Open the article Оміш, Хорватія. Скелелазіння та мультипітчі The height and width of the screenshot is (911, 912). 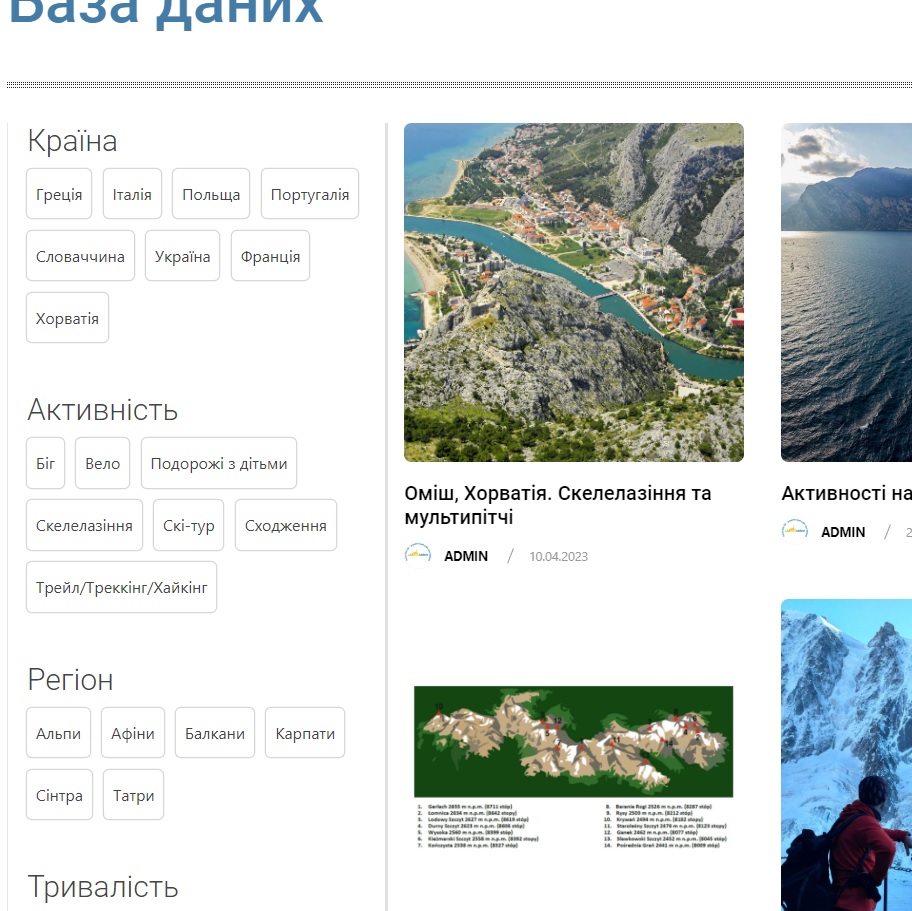557,505
